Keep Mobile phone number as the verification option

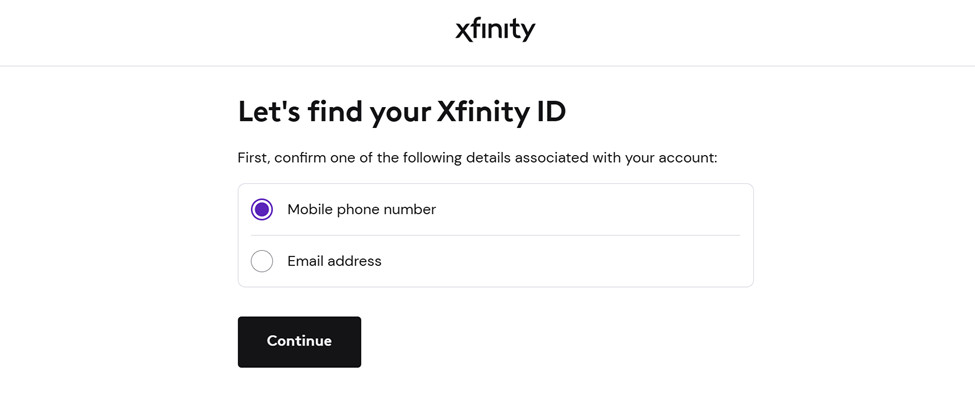[x=262, y=209]
